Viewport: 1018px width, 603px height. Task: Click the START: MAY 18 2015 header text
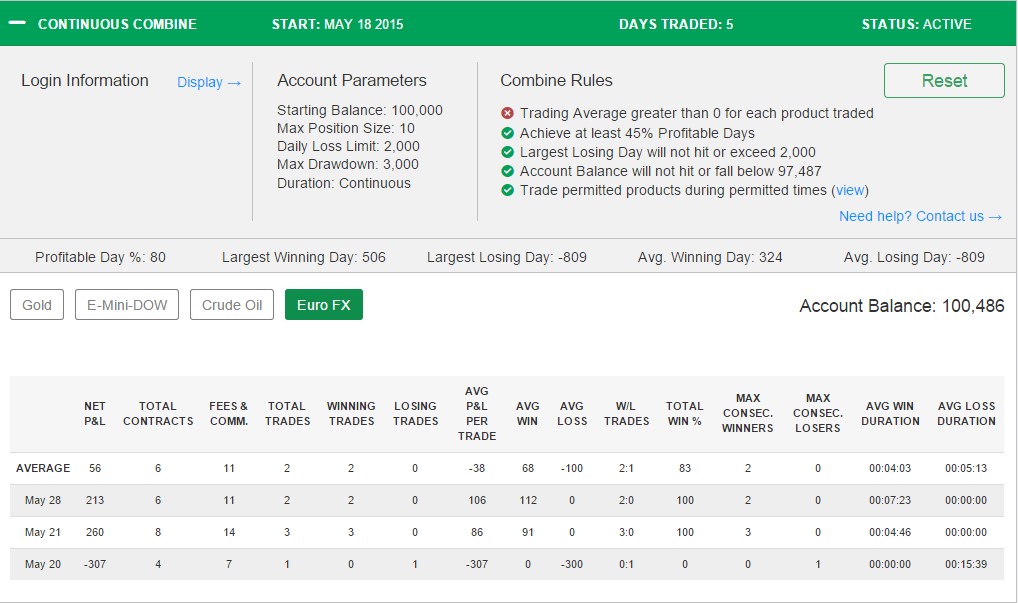[x=337, y=24]
